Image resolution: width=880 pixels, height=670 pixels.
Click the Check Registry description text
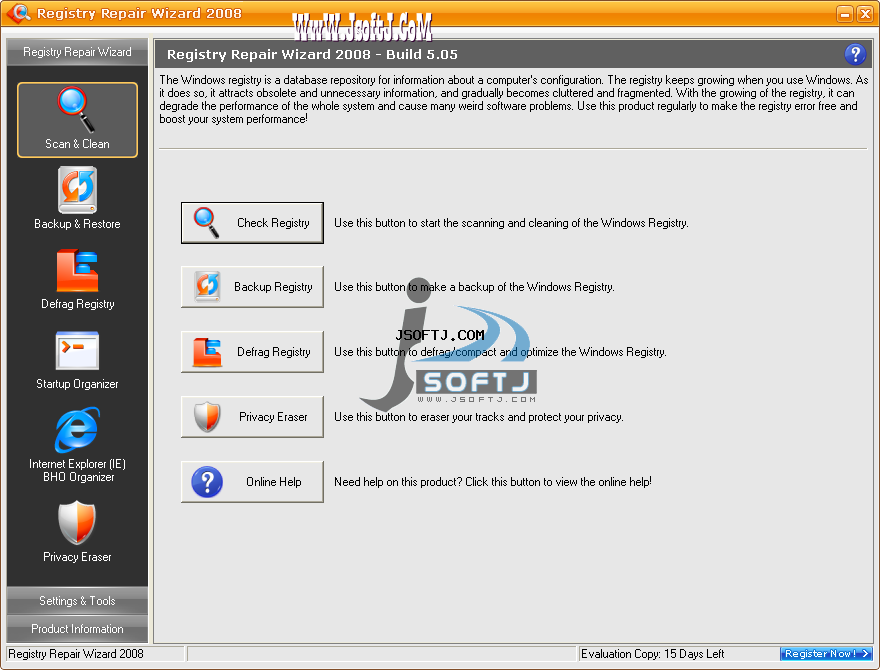point(511,223)
